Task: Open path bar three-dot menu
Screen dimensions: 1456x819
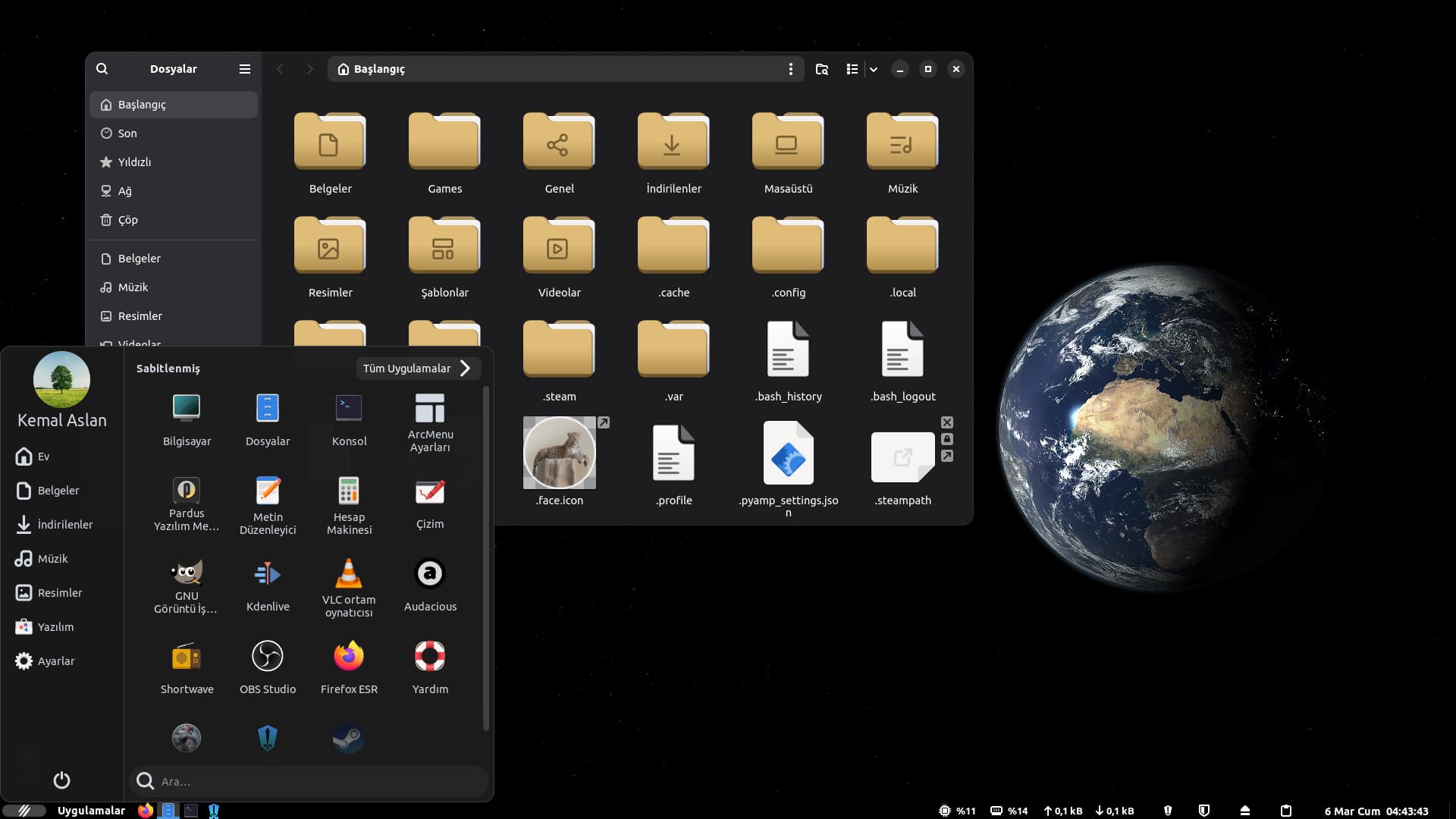Action: pyautogui.click(x=790, y=69)
